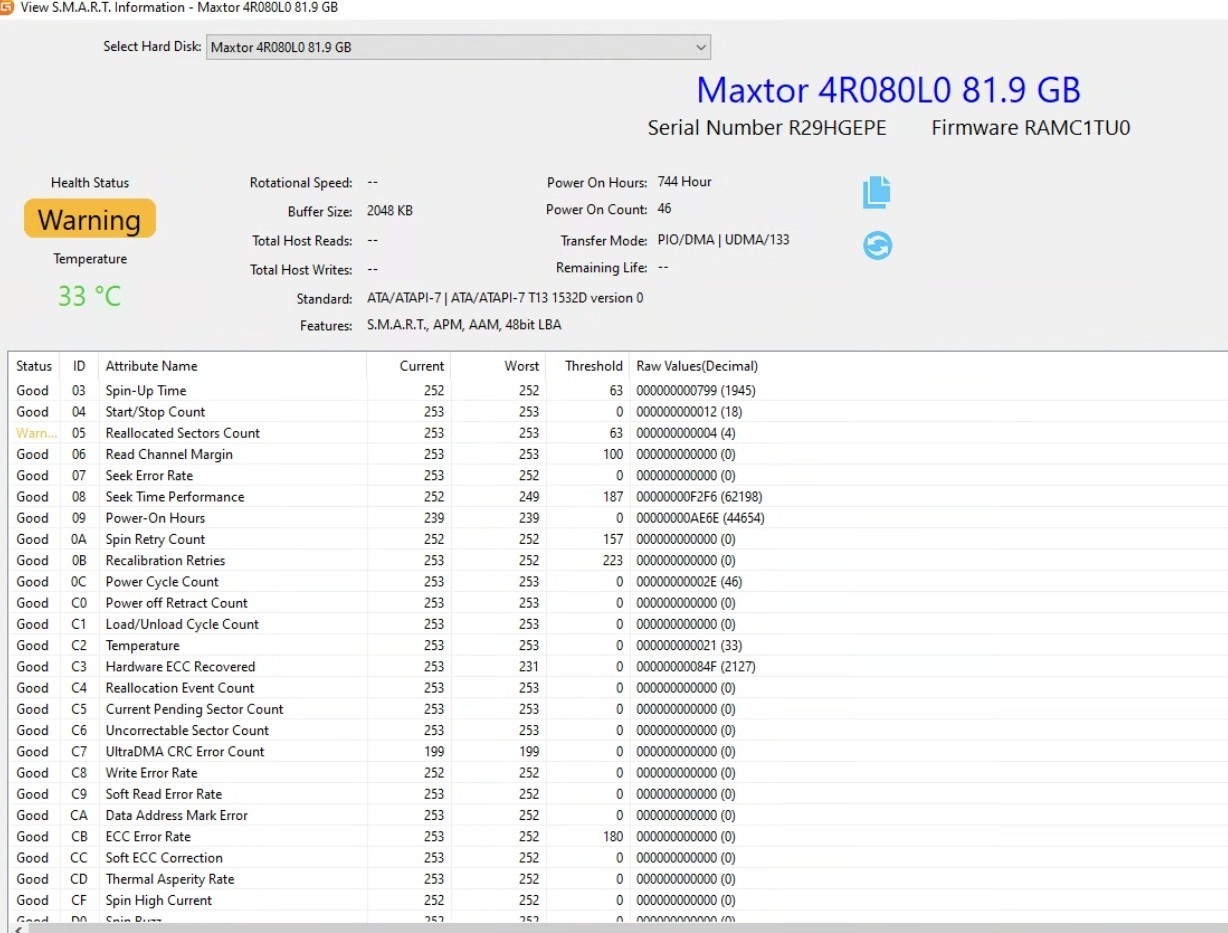Click threshold value 187
1228x933 pixels.
pos(612,497)
